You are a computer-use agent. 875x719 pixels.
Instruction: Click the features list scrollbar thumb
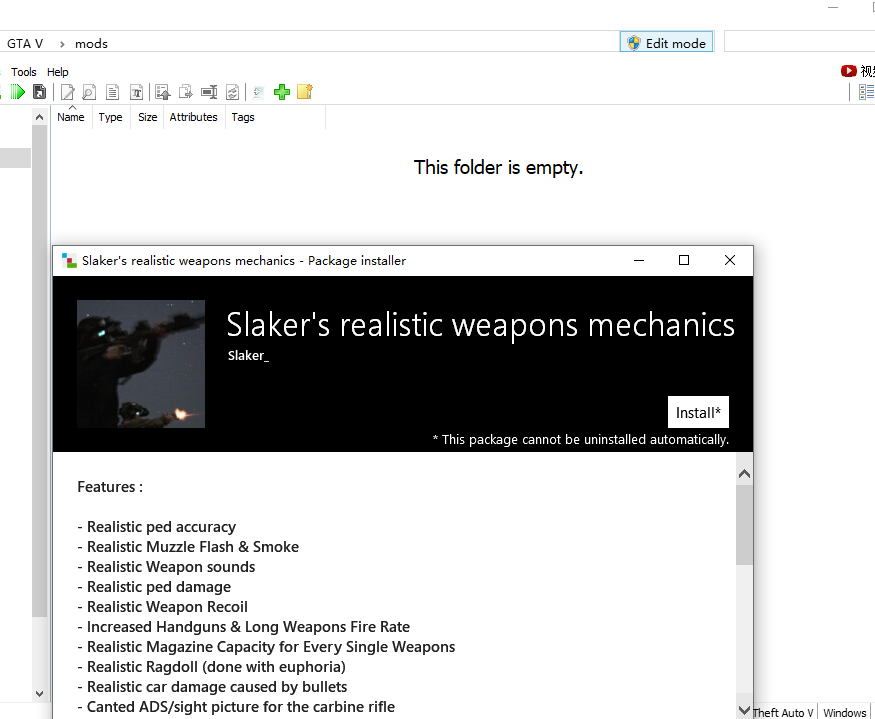744,525
